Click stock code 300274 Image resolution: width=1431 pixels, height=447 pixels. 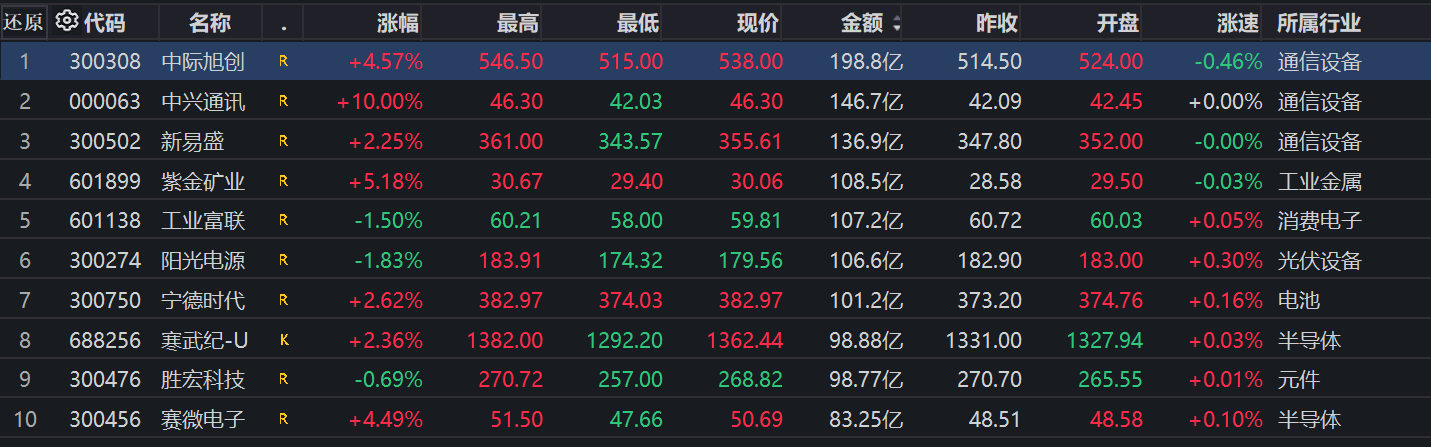coord(105,260)
